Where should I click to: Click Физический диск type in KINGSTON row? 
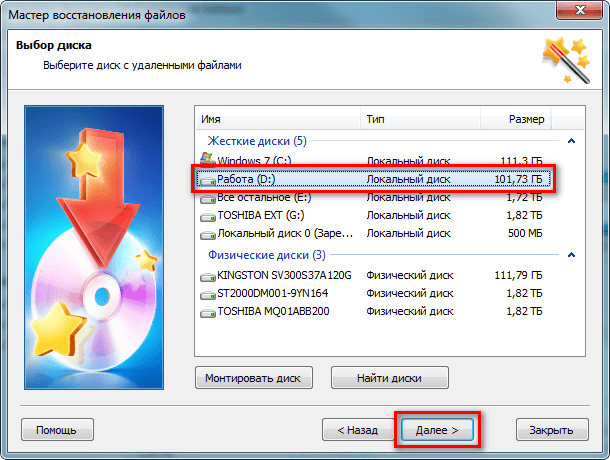[410, 275]
